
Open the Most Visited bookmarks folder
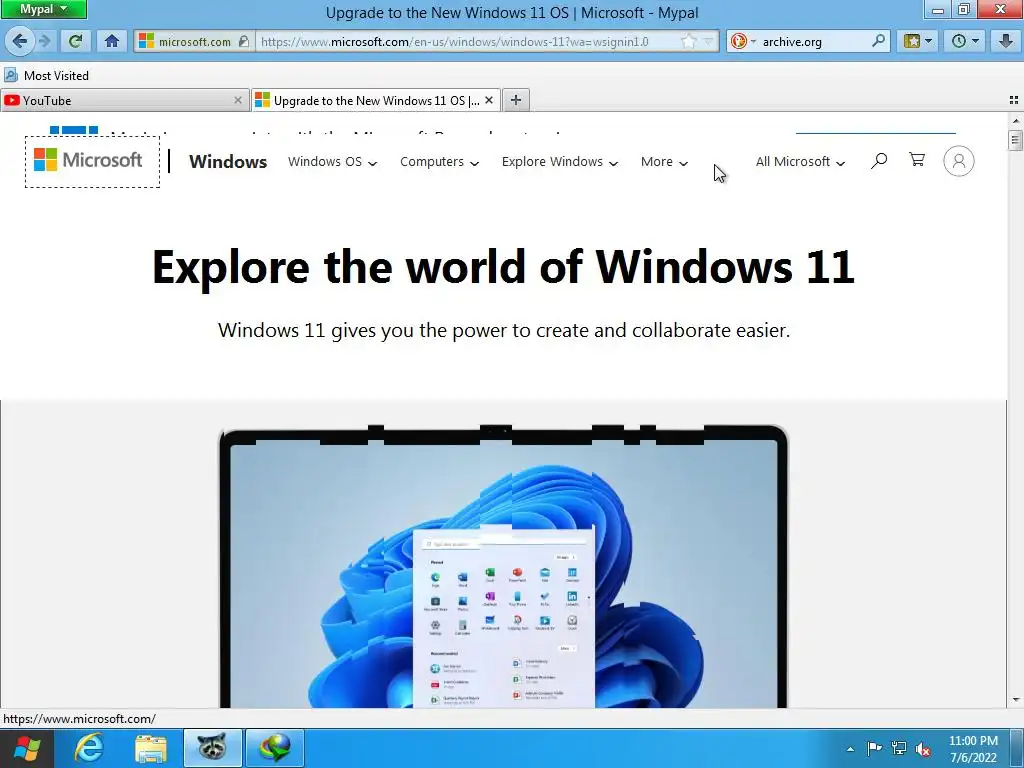pyautogui.click(x=46, y=76)
